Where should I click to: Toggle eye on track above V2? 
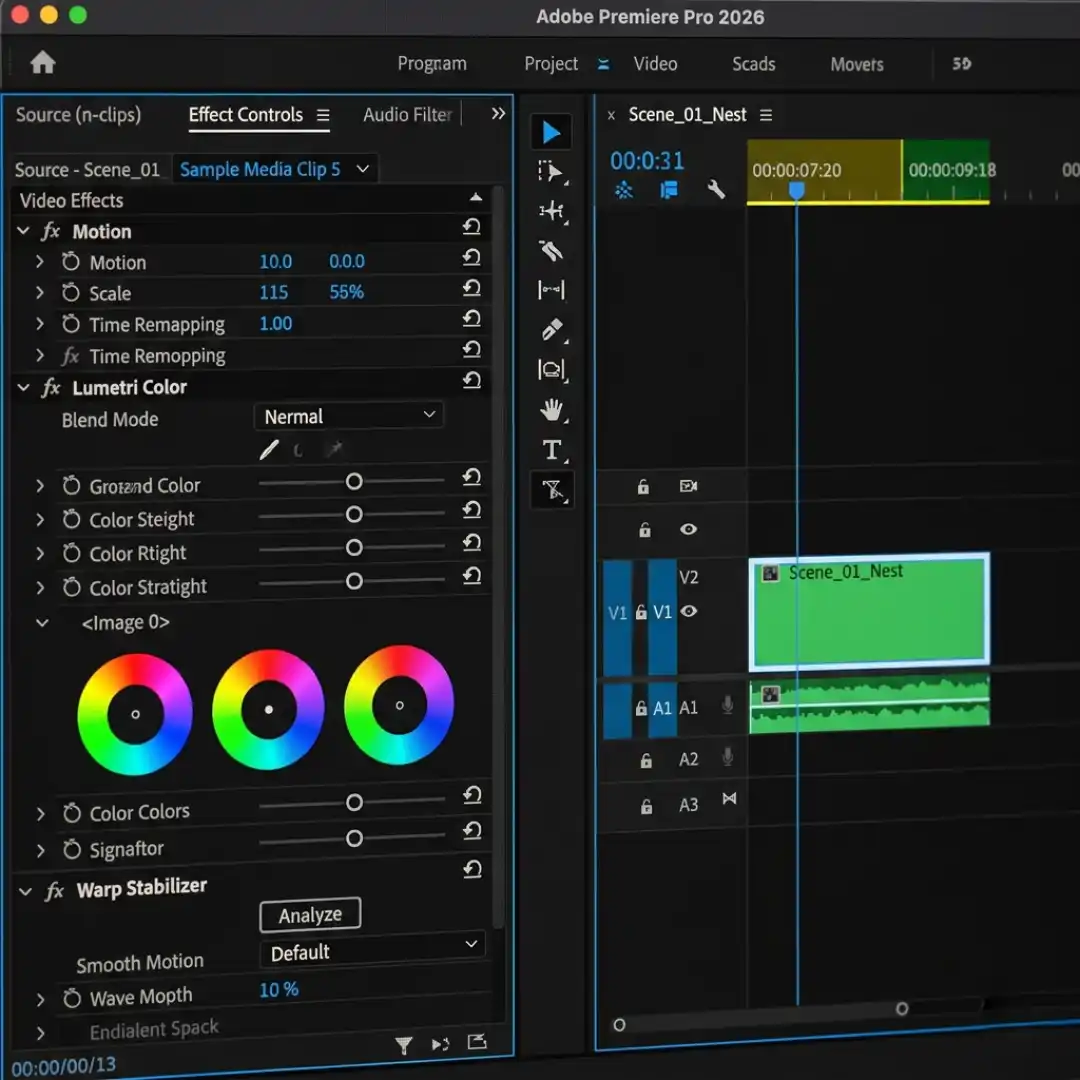pyautogui.click(x=688, y=529)
